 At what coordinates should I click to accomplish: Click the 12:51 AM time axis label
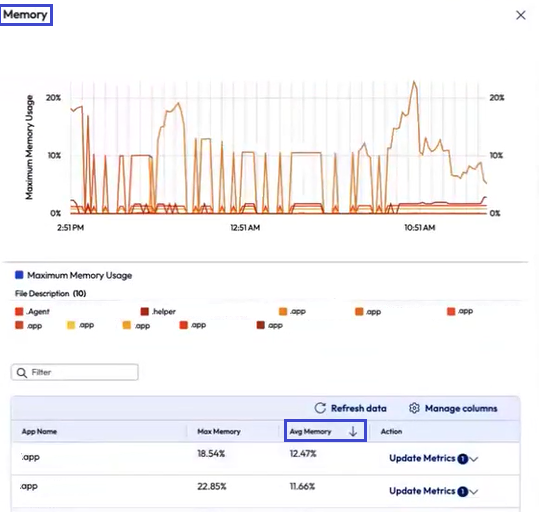[245, 228]
